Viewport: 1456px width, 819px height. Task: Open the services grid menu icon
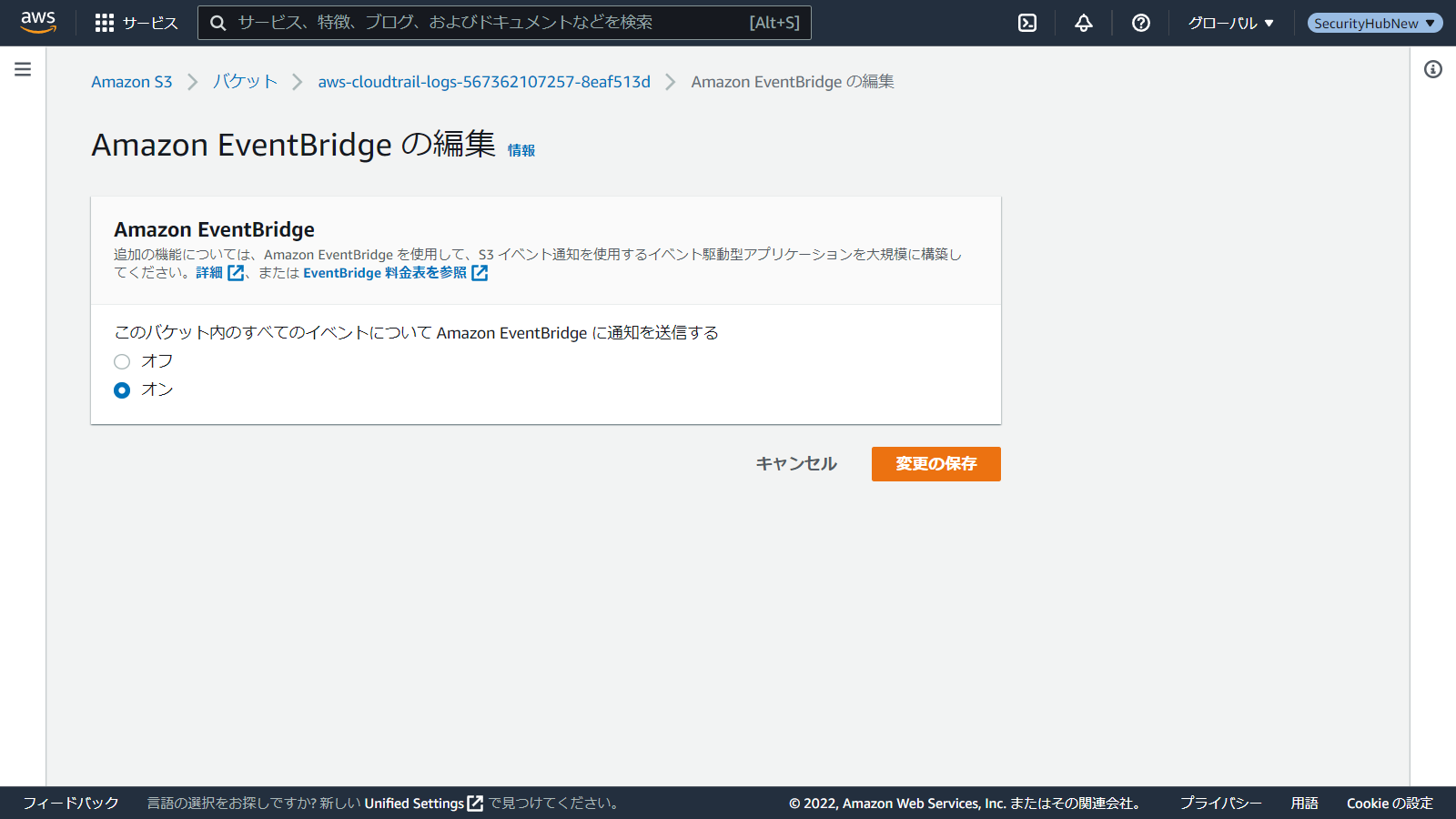tap(105, 23)
